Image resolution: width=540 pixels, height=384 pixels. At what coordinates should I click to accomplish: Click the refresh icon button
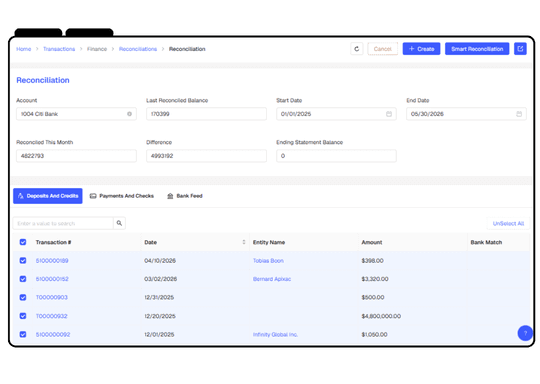[356, 49]
